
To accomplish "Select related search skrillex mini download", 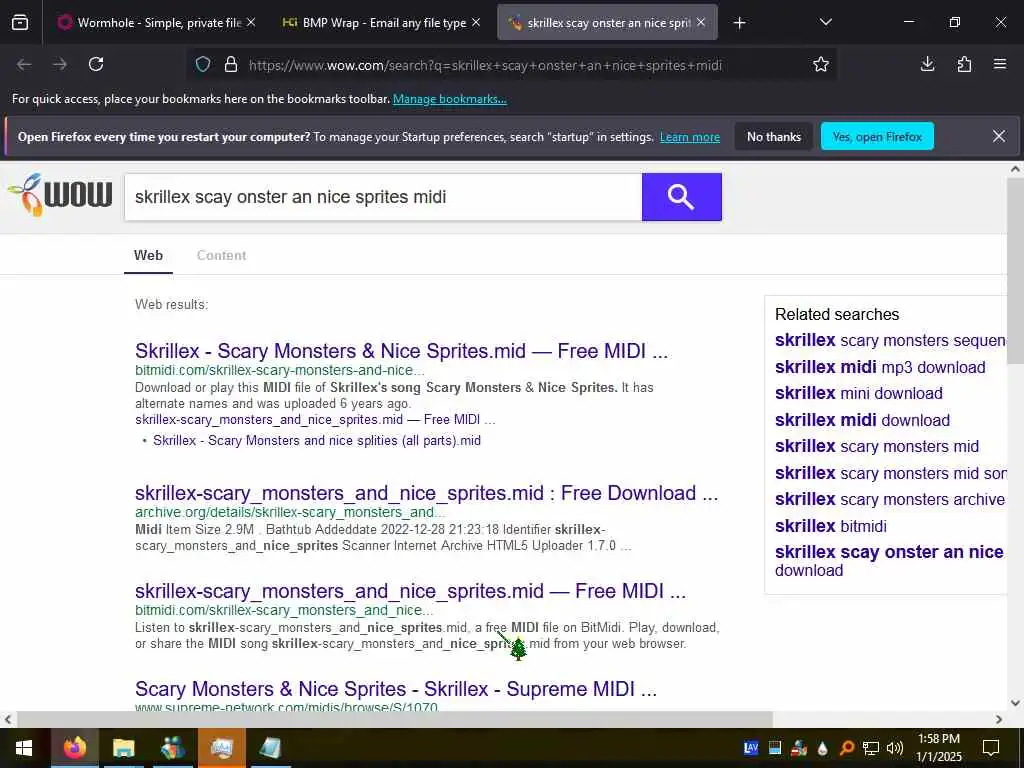I will (859, 393).
